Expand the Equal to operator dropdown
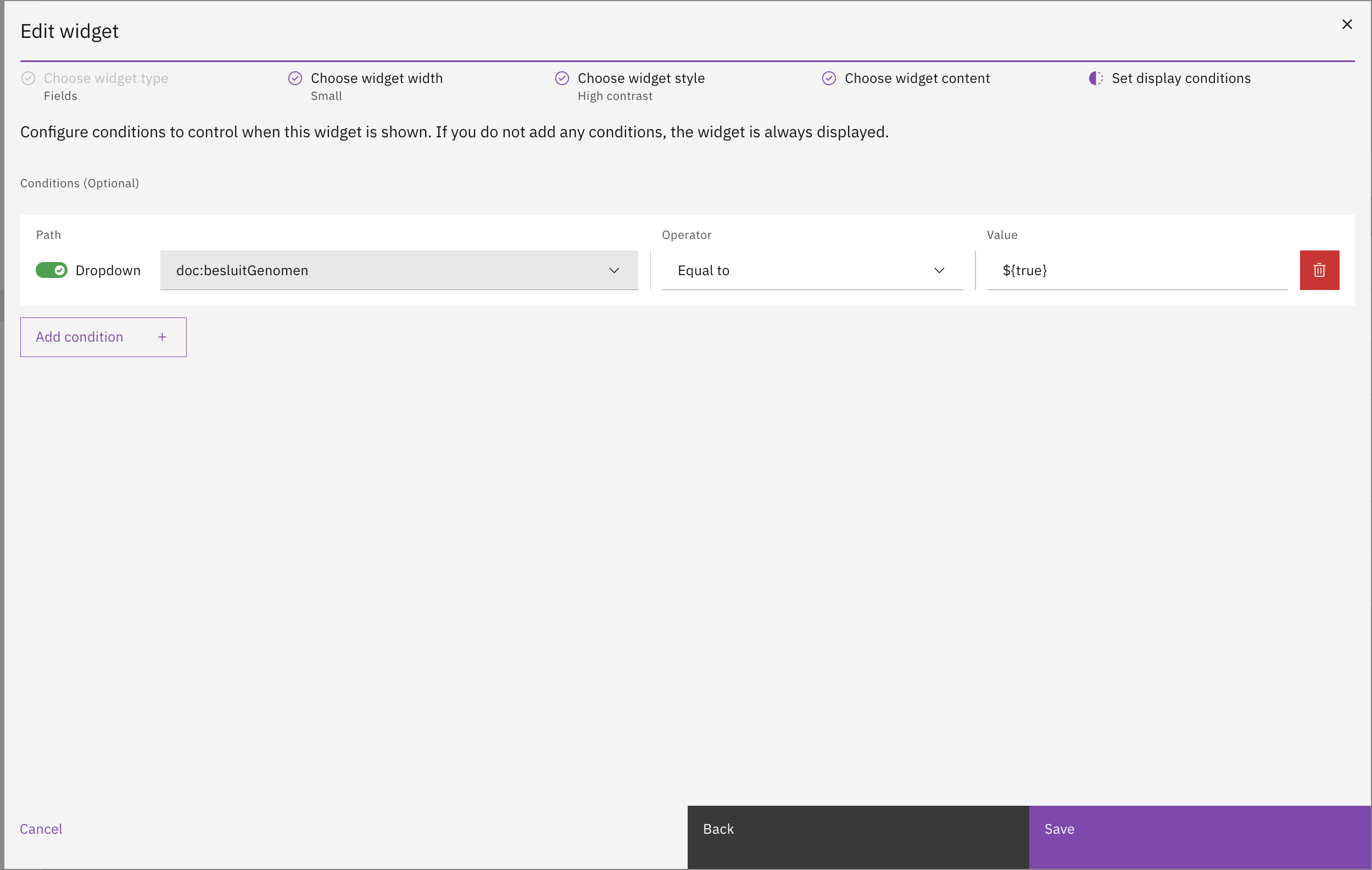The width and height of the screenshot is (1372, 870). (x=811, y=270)
